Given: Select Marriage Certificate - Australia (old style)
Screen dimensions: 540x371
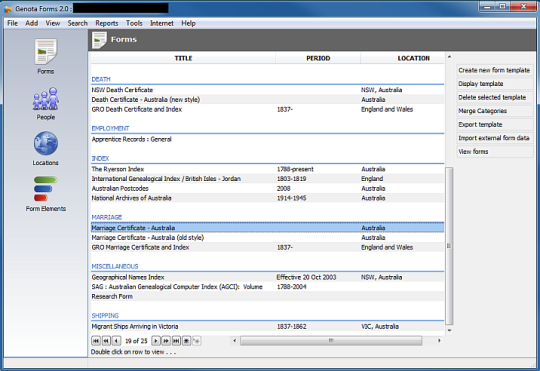Looking at the screenshot, I should click(x=267, y=238).
